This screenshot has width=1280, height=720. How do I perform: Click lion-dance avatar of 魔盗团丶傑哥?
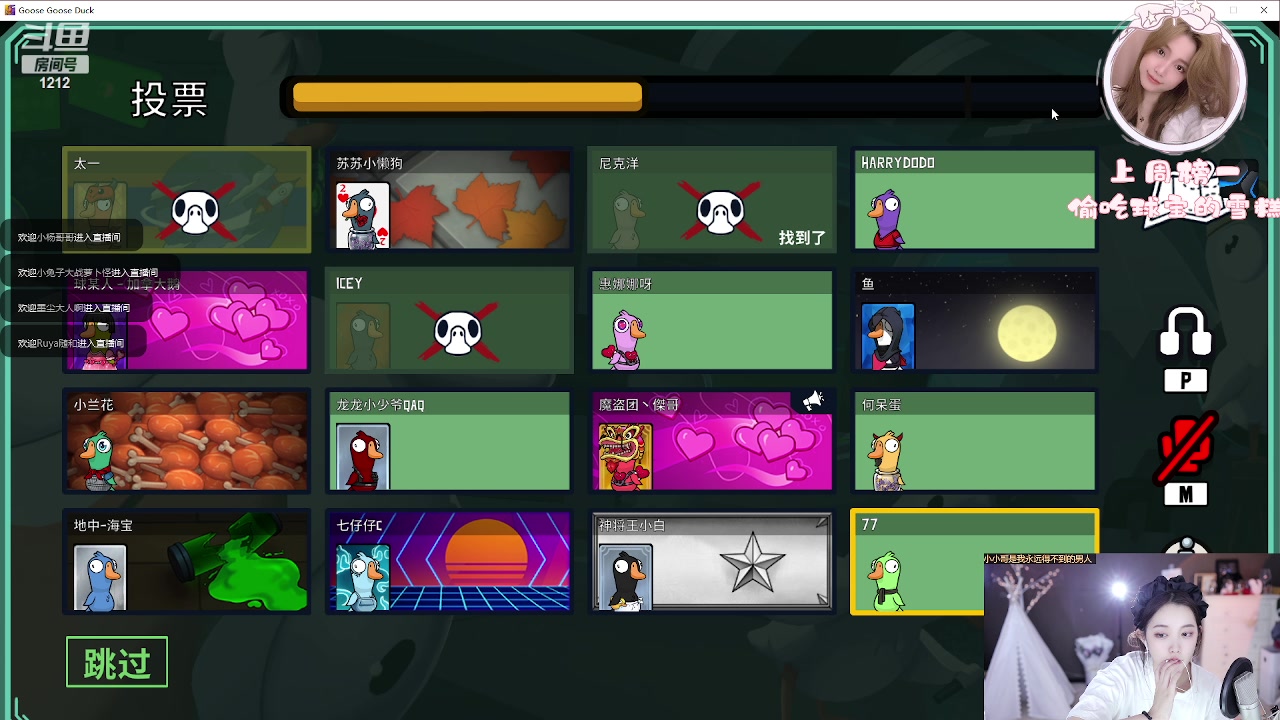(625, 457)
